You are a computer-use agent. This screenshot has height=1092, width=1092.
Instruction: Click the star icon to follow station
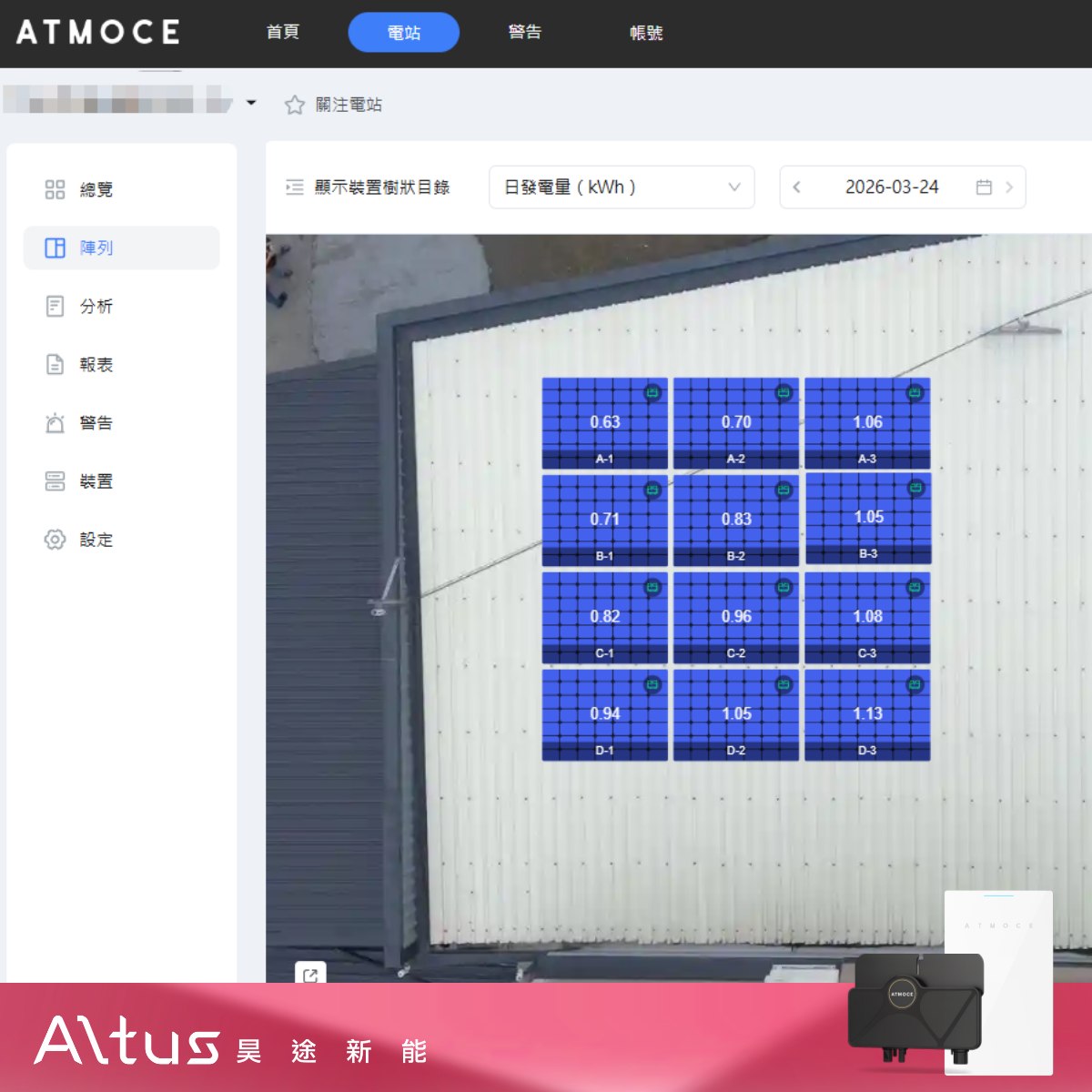pos(294,106)
